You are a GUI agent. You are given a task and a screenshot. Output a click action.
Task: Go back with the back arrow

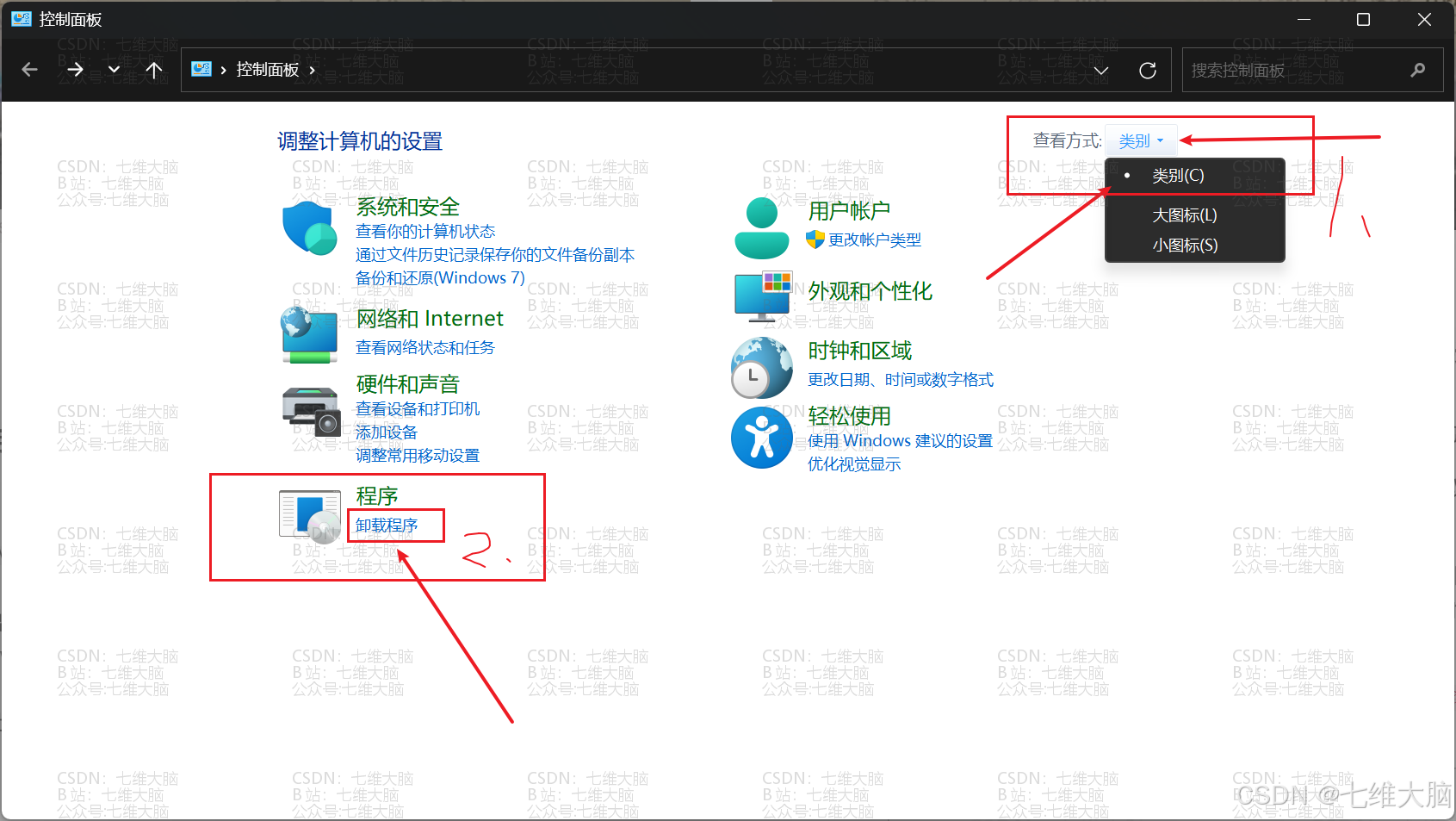[30, 70]
